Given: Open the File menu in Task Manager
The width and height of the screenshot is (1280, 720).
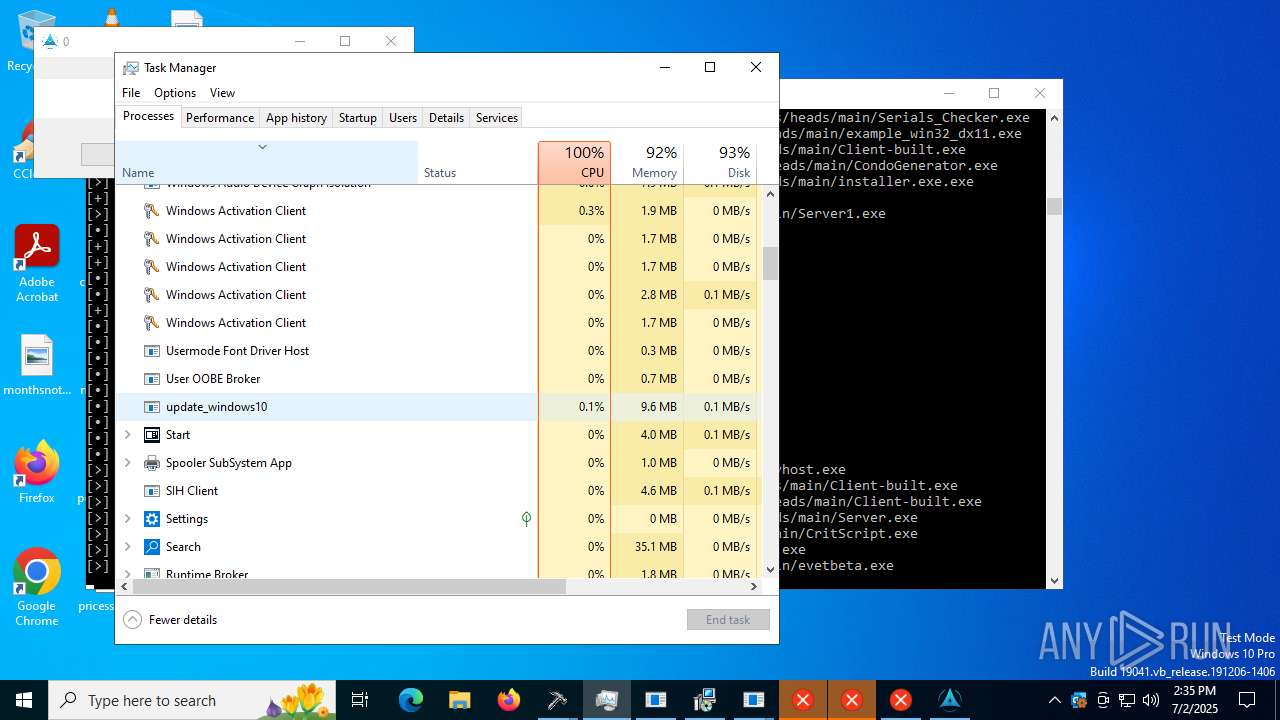Looking at the screenshot, I should point(131,93).
